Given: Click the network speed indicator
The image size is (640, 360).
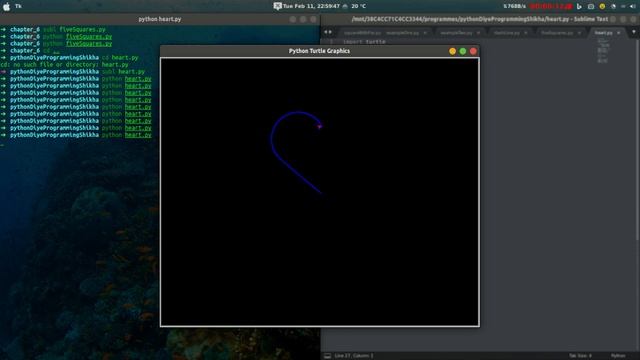Looking at the screenshot, I should pyautogui.click(x=514, y=6).
